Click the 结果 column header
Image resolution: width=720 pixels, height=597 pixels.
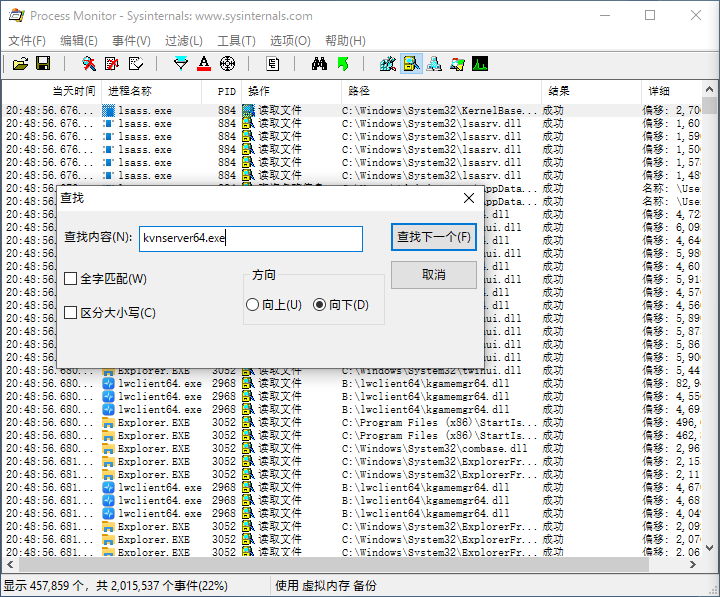coord(591,91)
